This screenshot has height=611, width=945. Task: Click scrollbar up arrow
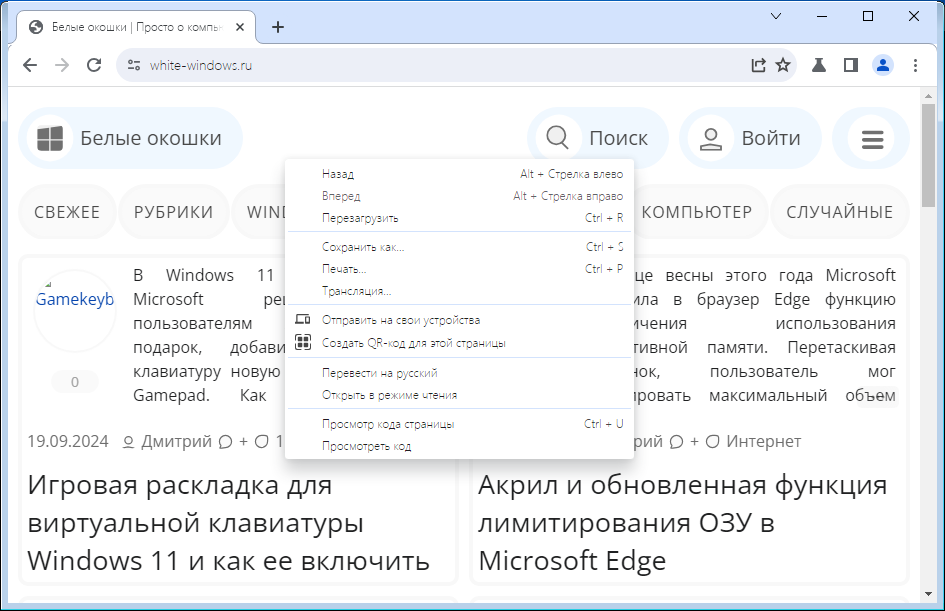click(x=928, y=95)
